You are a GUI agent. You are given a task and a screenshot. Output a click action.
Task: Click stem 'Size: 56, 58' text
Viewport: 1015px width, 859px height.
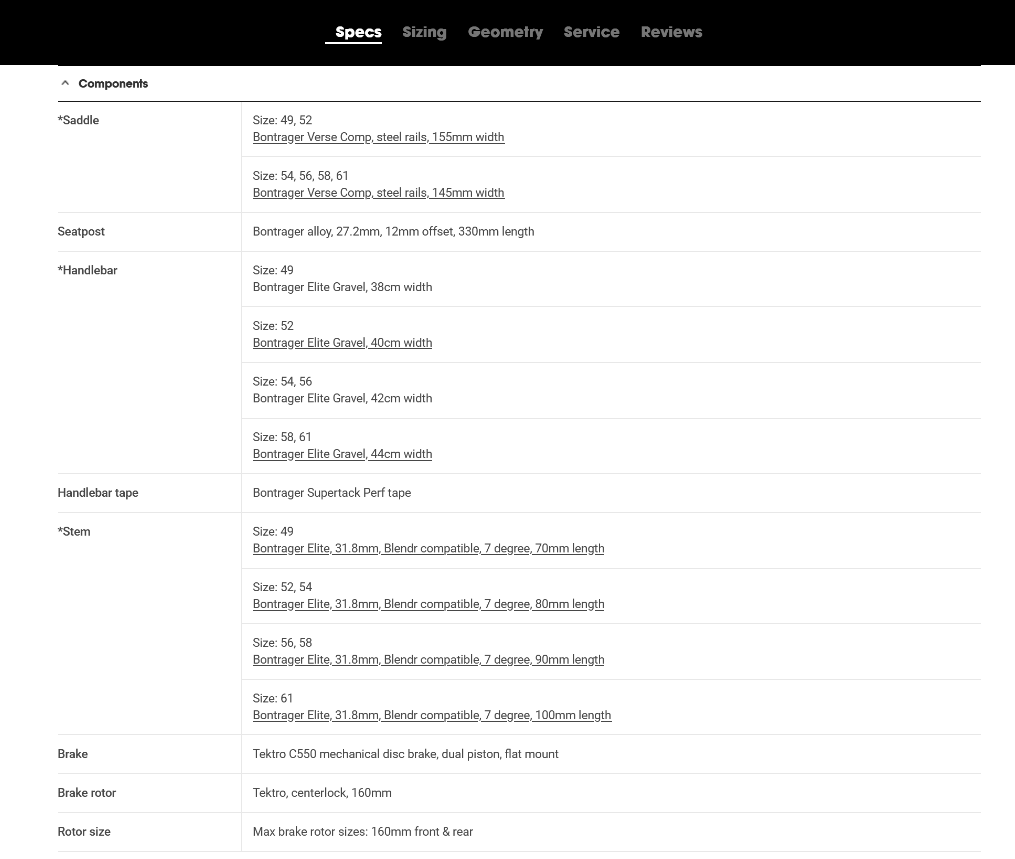click(282, 643)
